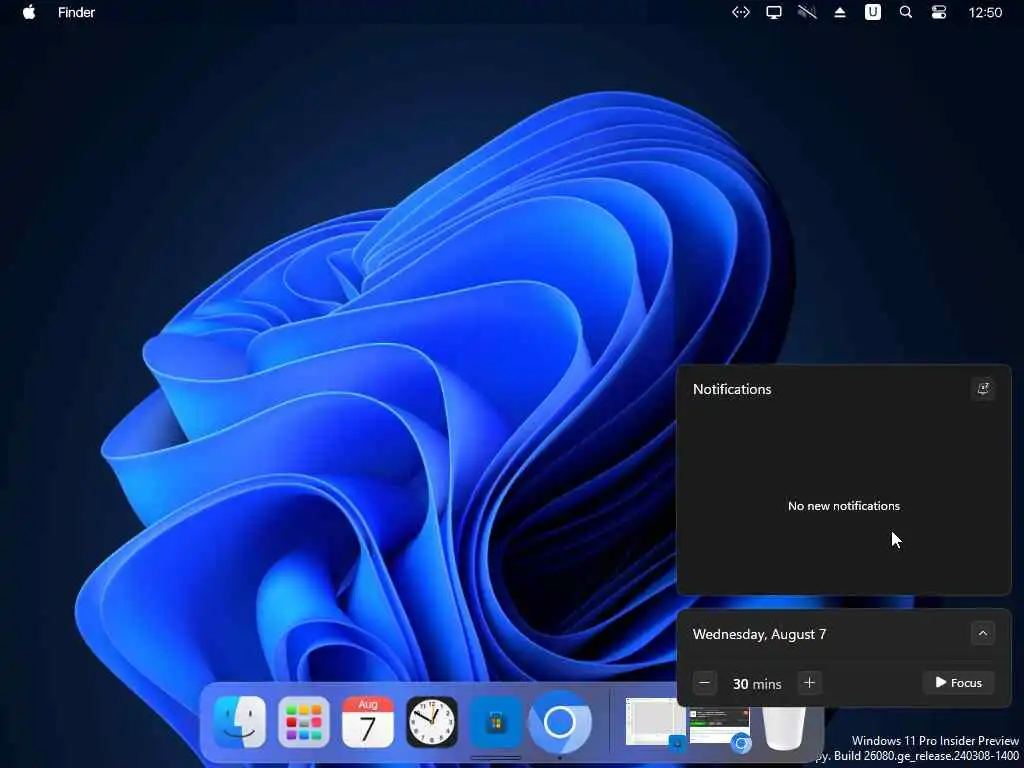Open the Apple logo menu
Screen dimensions: 1024x768
(29, 12)
